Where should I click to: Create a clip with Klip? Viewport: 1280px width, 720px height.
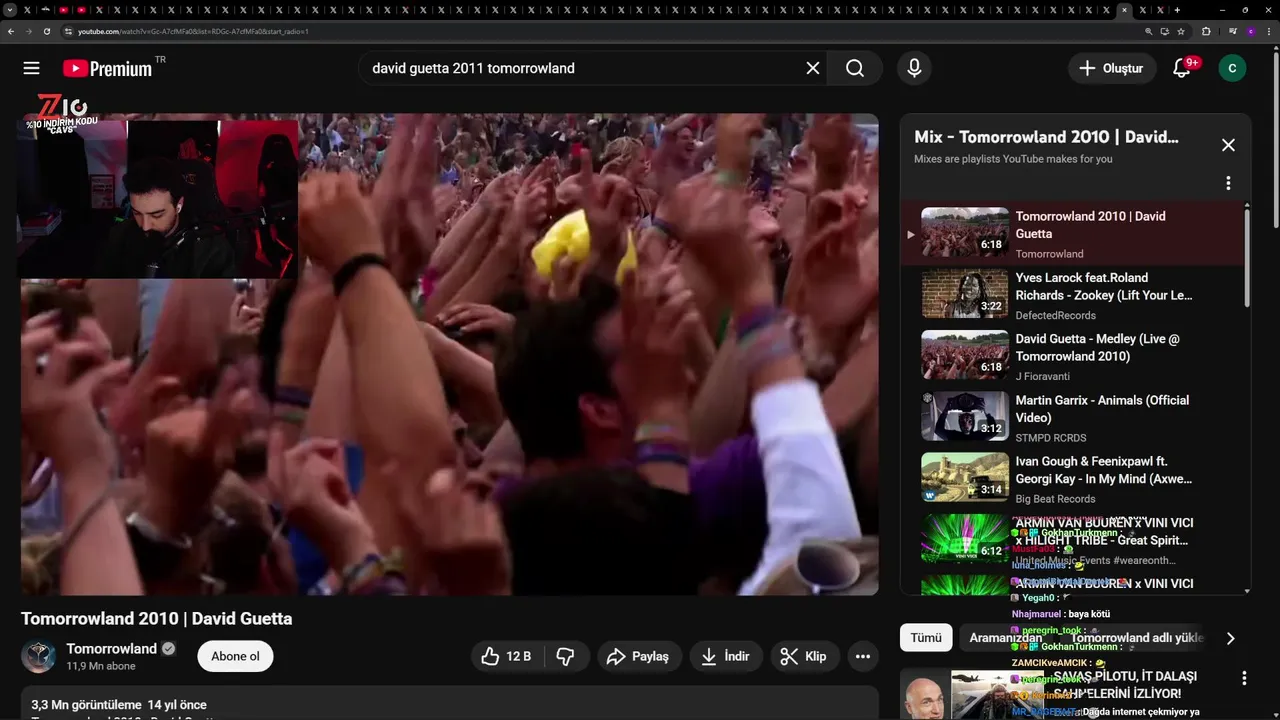[804, 656]
